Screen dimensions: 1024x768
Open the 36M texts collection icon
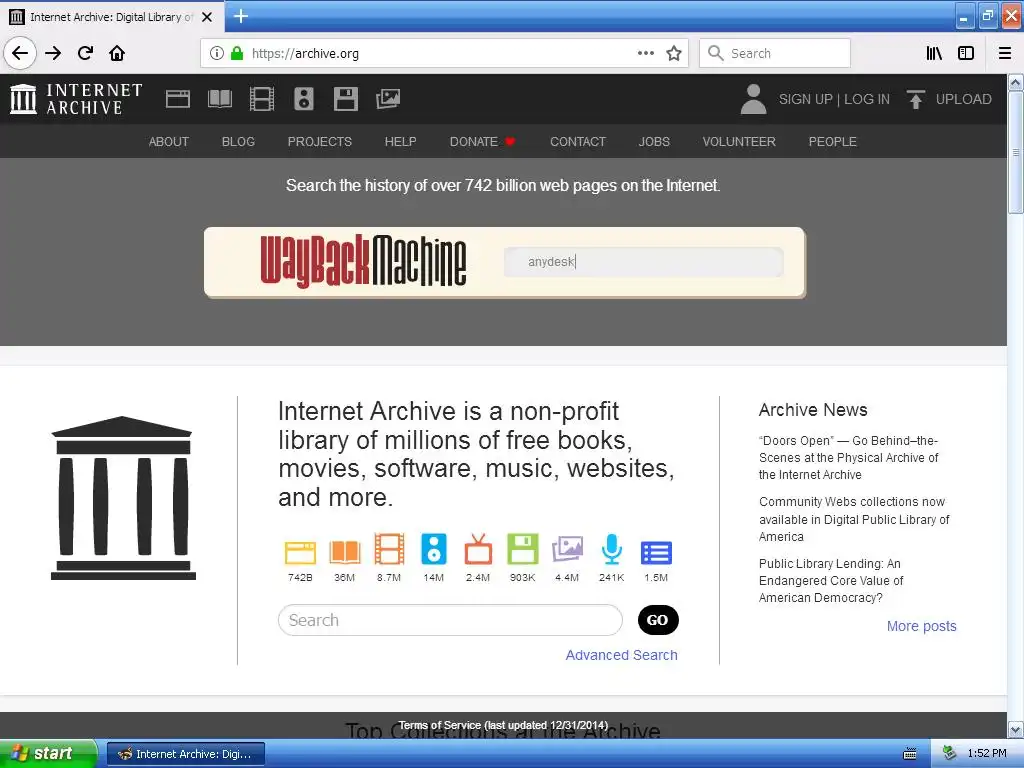[x=345, y=552]
